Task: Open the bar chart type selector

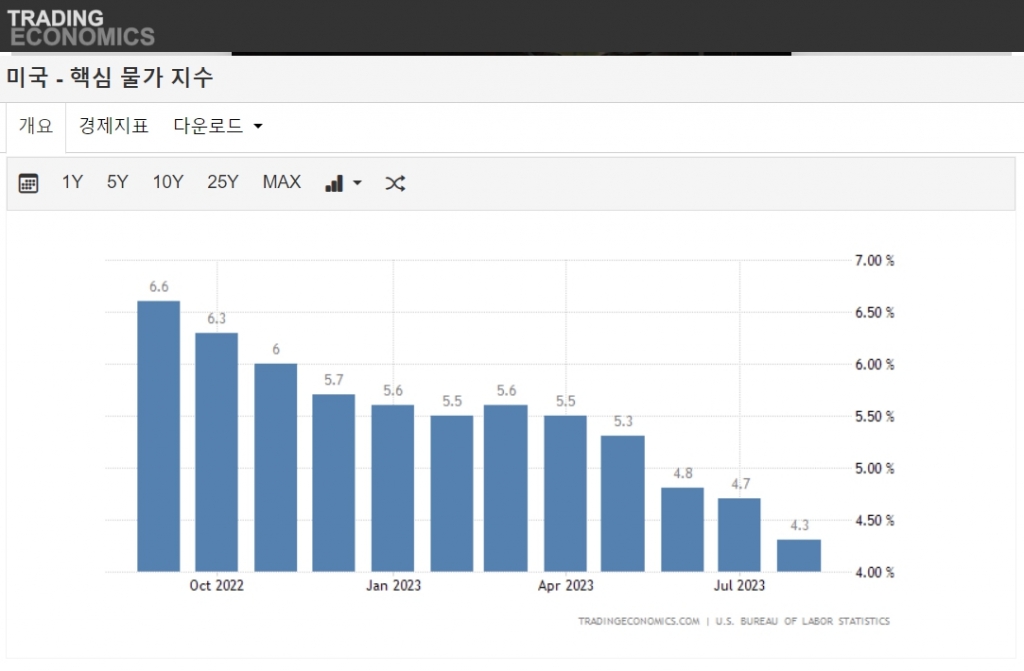Action: (335, 183)
